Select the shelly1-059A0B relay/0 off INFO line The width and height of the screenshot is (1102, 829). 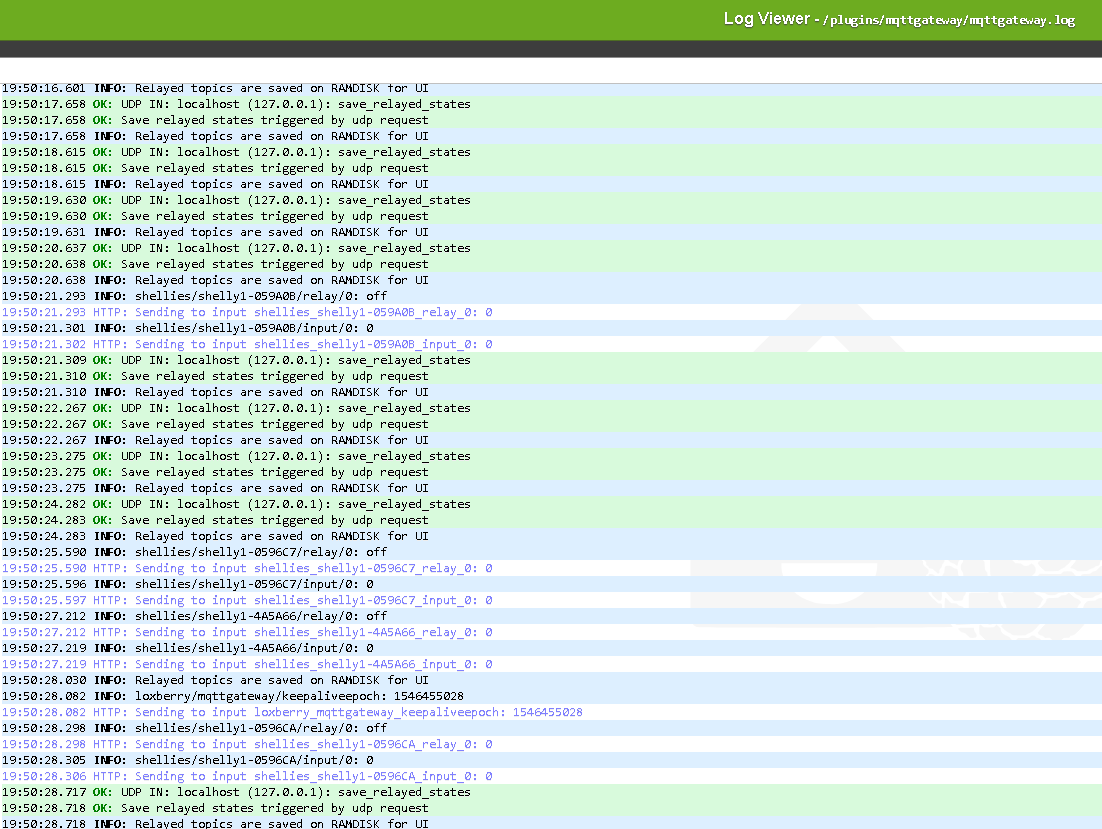(x=240, y=296)
